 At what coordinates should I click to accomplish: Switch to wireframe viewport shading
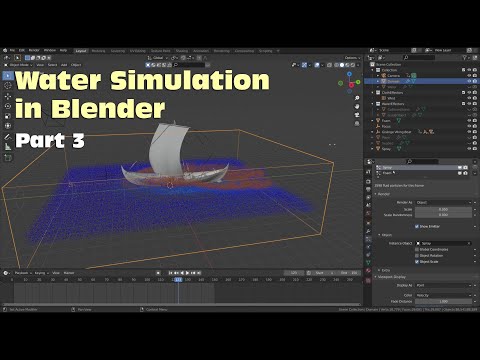pos(336,65)
